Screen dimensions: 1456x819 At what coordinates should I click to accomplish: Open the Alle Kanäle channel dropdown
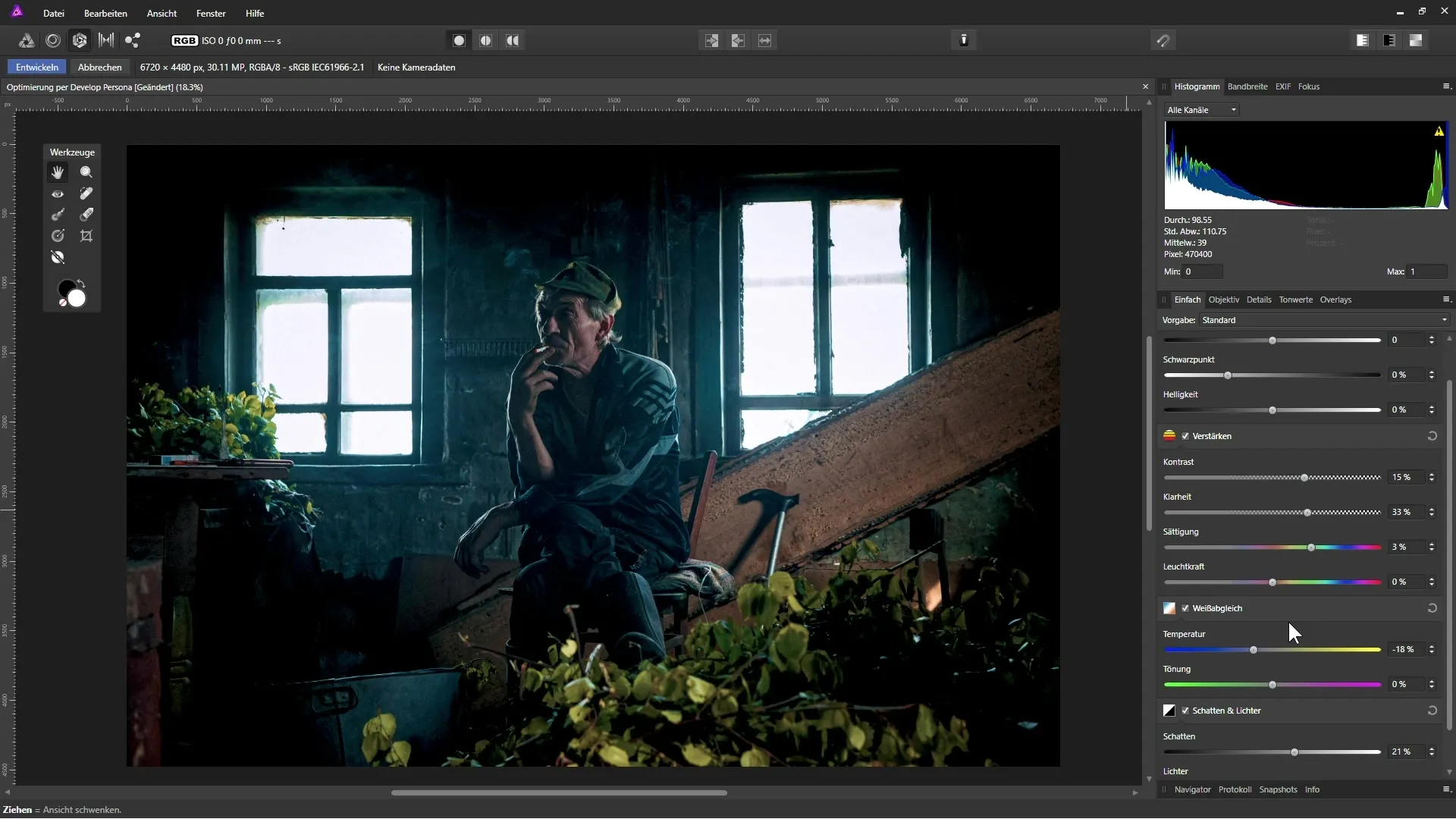coord(1201,110)
